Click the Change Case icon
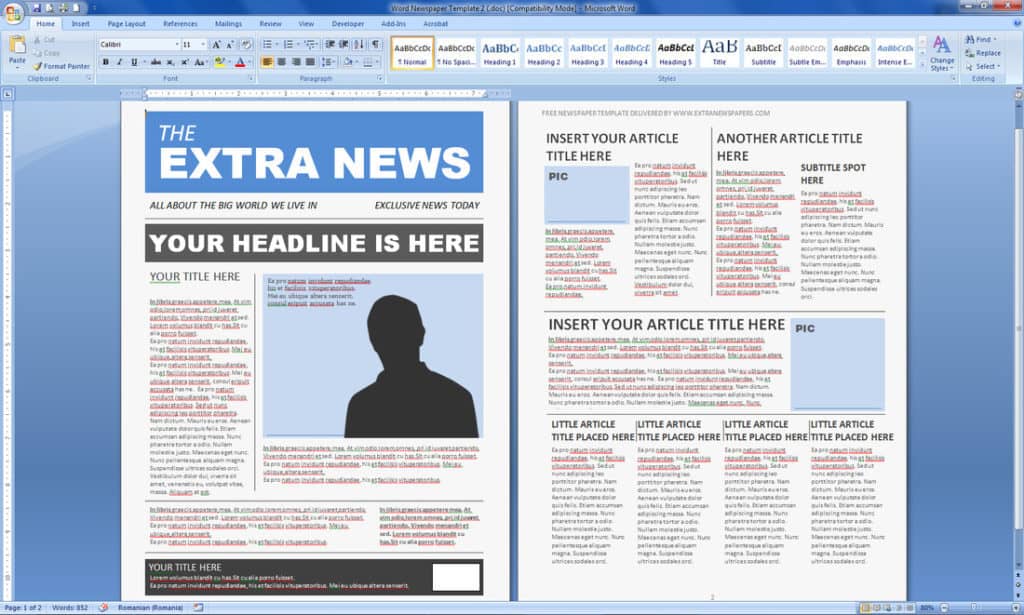Image resolution: width=1024 pixels, height=615 pixels. pyautogui.click(x=200, y=62)
